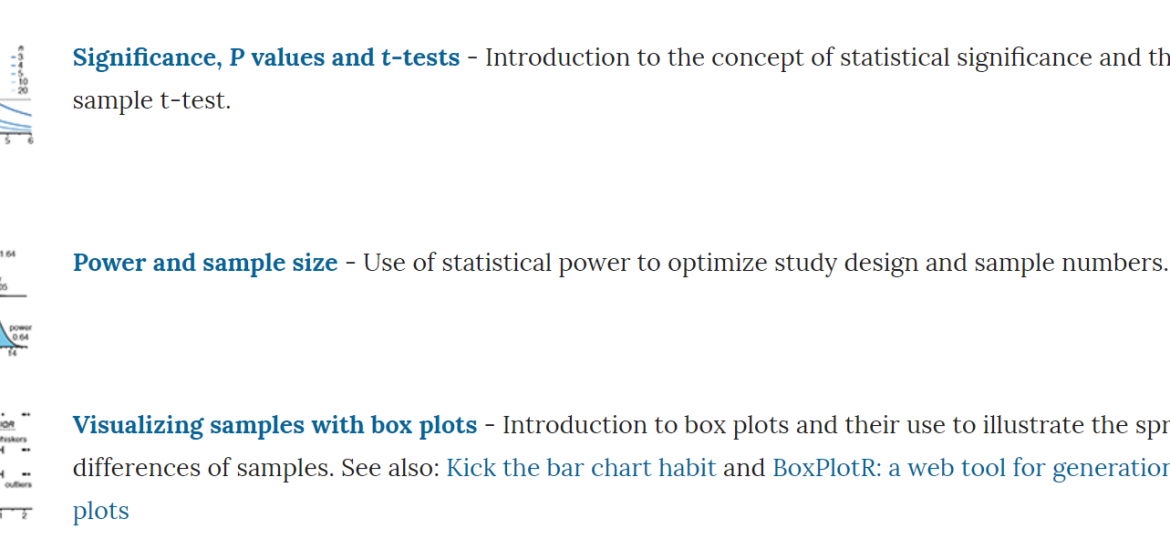Follow the "Kick the bar chart habit" link
1170x550 pixels.
coord(581,468)
